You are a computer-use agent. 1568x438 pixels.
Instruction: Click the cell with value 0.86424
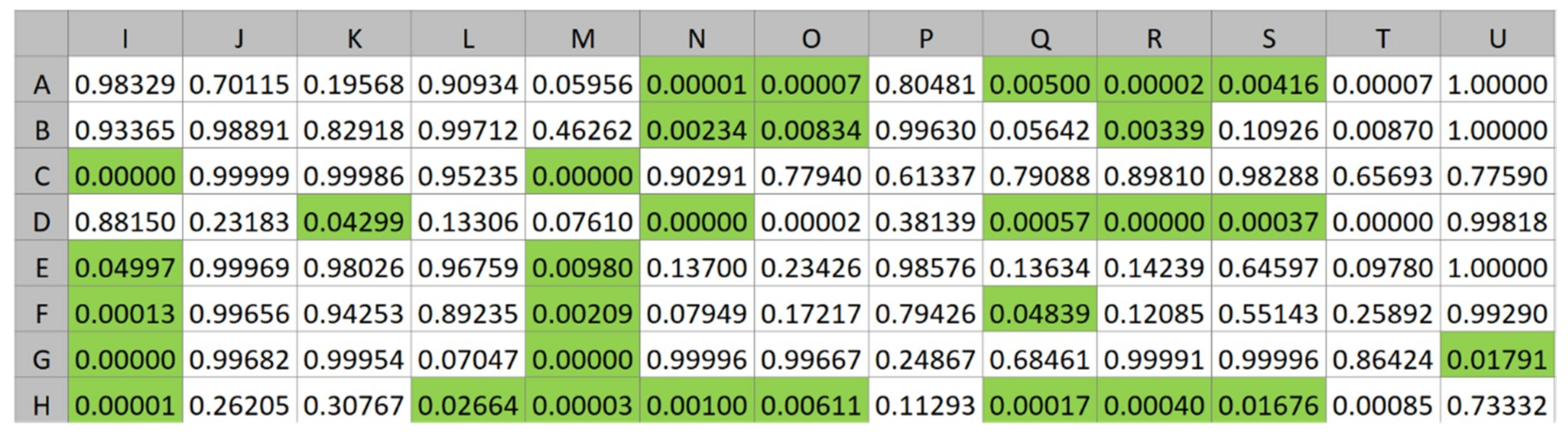(1383, 360)
